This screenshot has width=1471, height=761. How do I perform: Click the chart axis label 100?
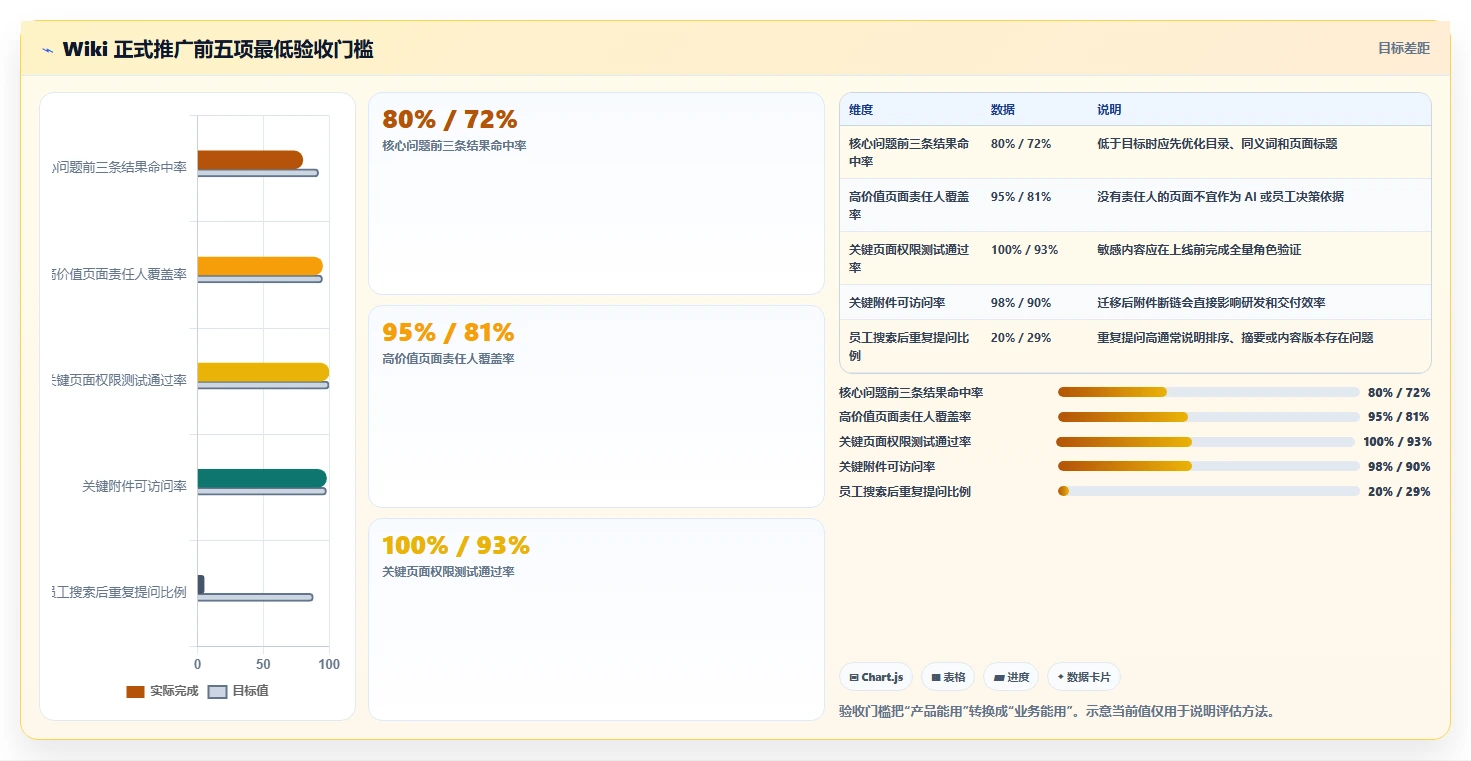(x=329, y=664)
